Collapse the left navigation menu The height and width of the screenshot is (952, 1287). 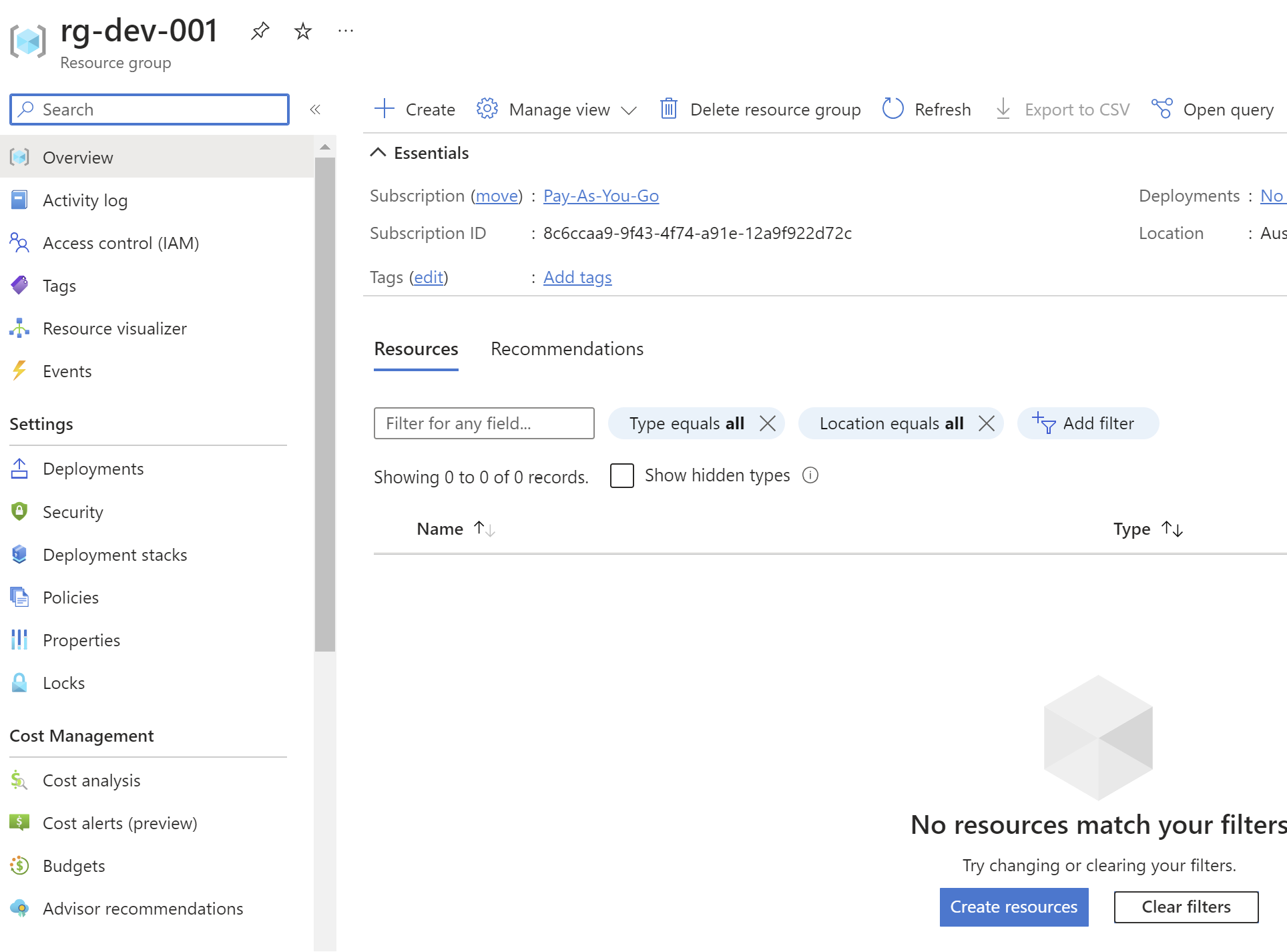(x=315, y=109)
